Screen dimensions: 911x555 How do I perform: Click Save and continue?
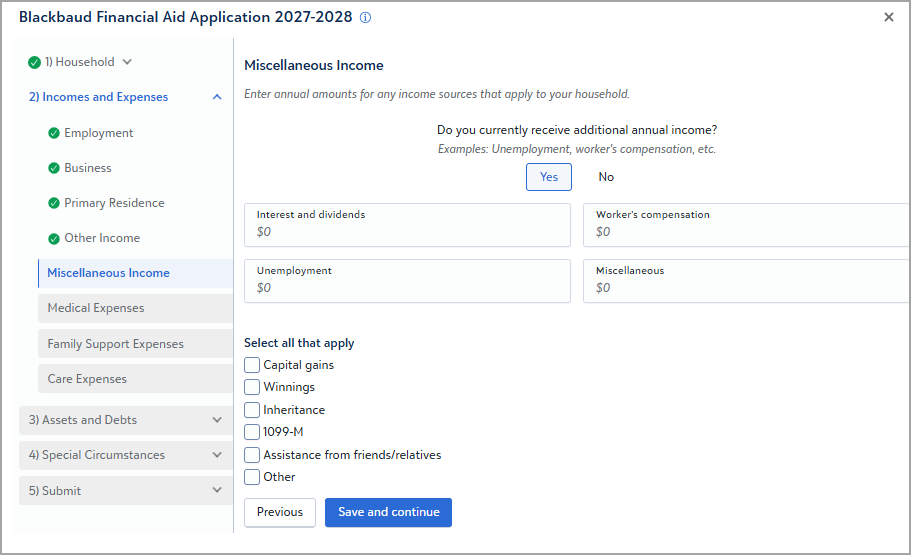pos(389,512)
